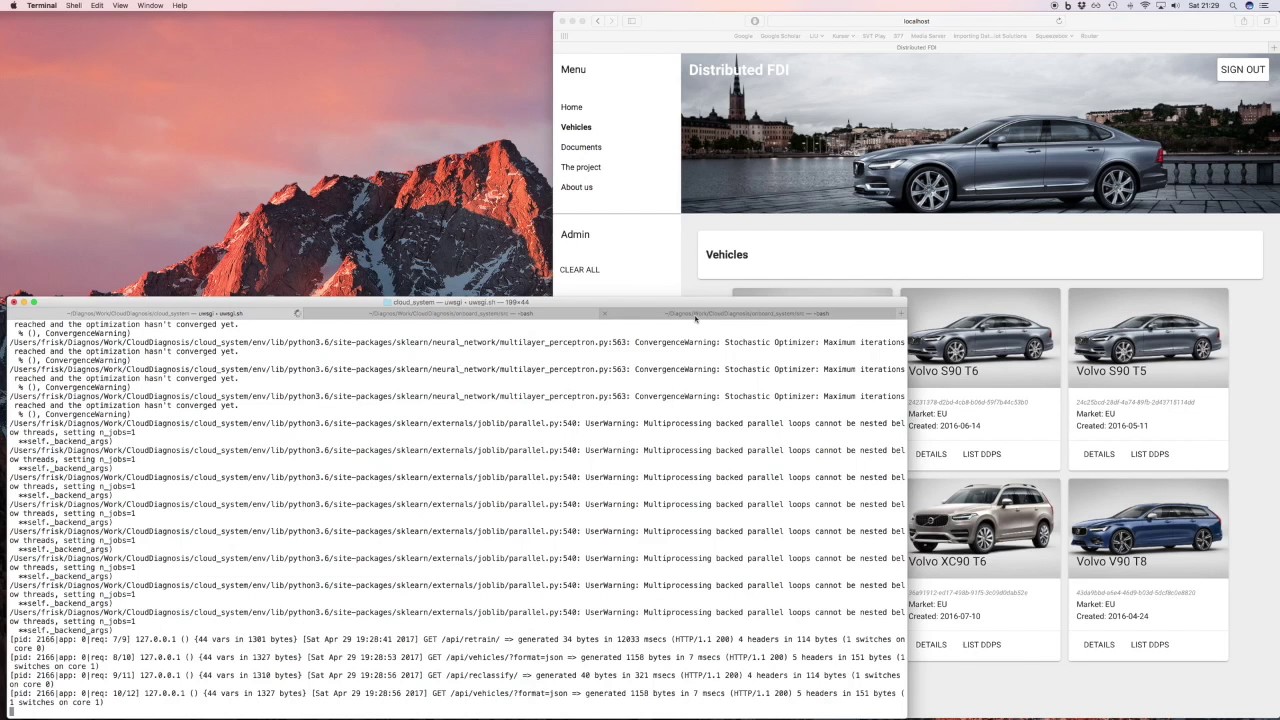Click the Volvo V90 T8 car thumbnail
Screen dimensions: 1280x720
pos(1148,528)
